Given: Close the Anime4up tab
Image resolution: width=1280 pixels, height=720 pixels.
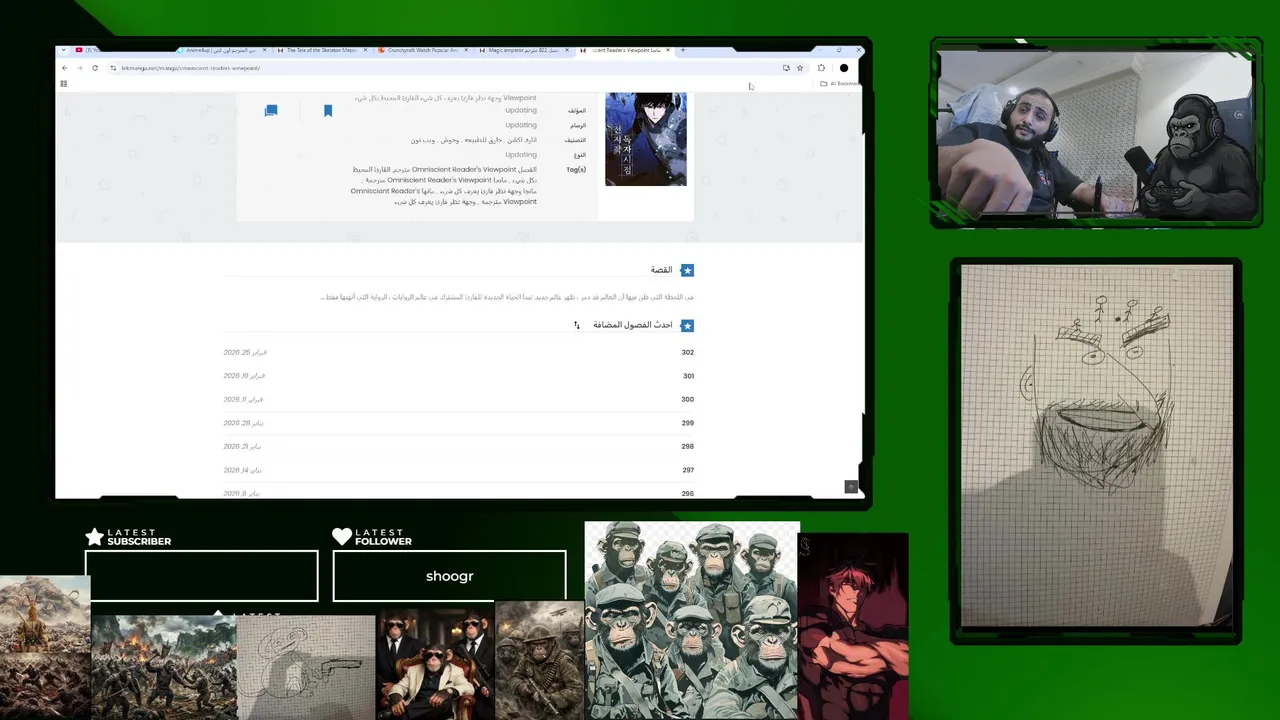Looking at the screenshot, I should tap(265, 50).
